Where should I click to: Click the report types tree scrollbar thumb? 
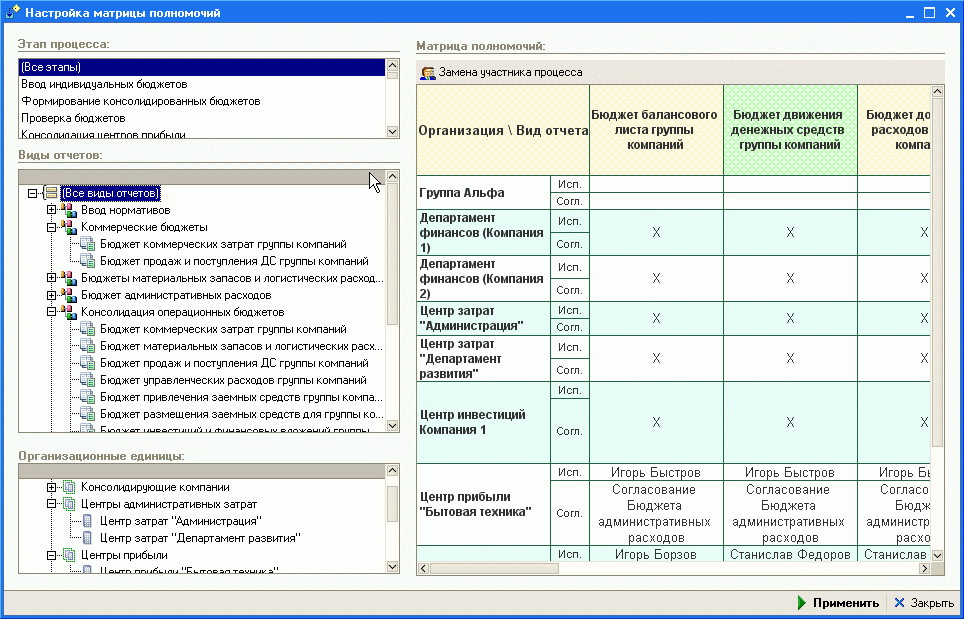click(x=392, y=253)
